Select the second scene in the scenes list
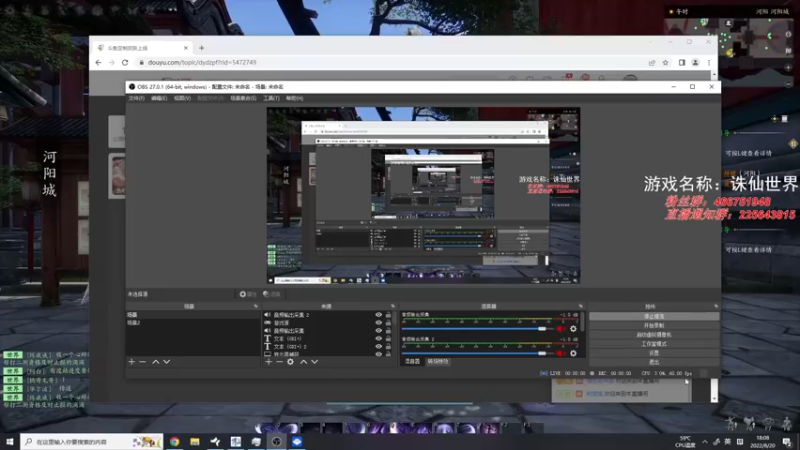The image size is (800, 450). 192,323
